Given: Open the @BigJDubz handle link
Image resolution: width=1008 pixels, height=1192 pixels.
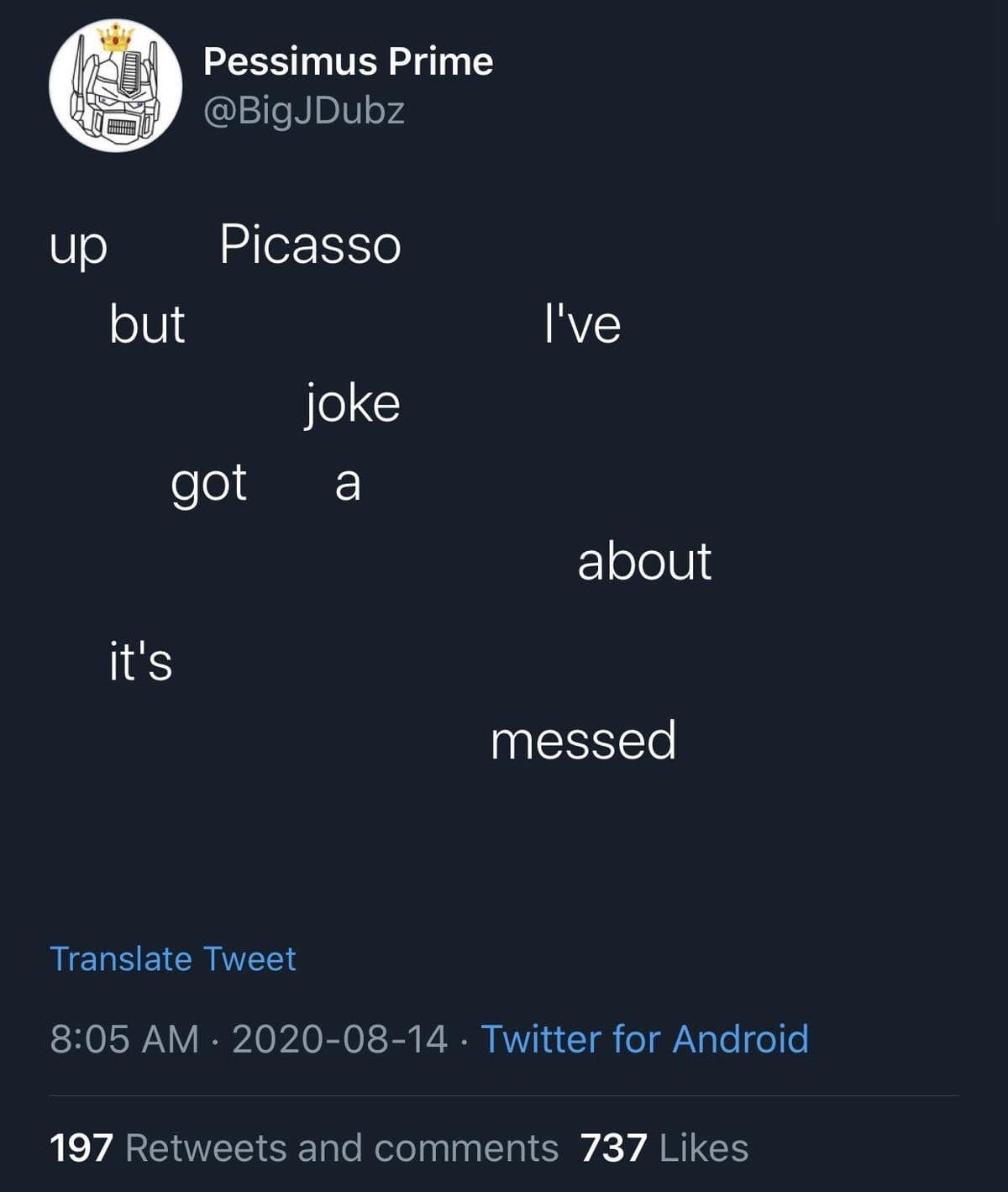Looking at the screenshot, I should (x=304, y=111).
